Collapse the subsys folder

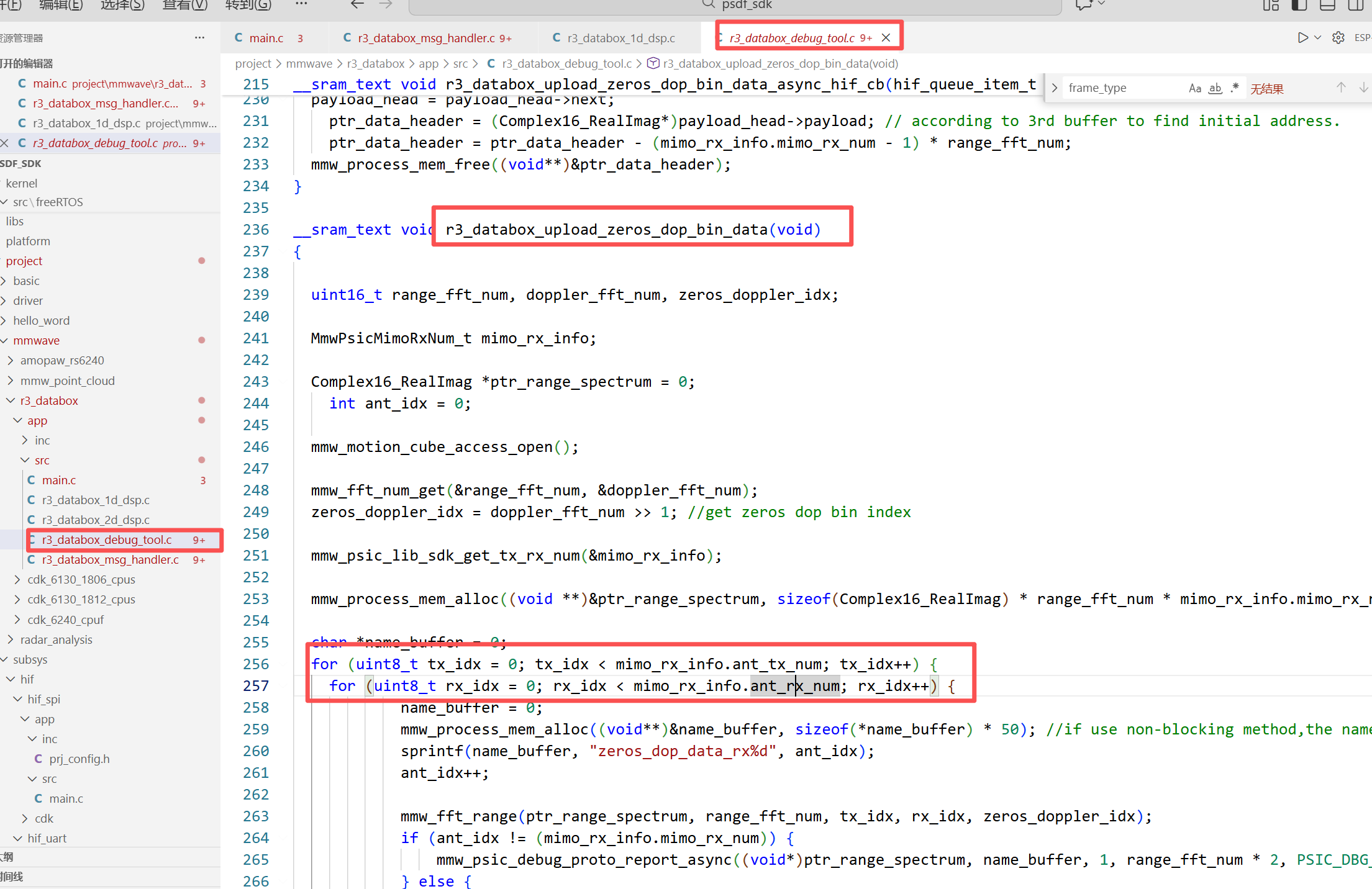click(x=5, y=660)
